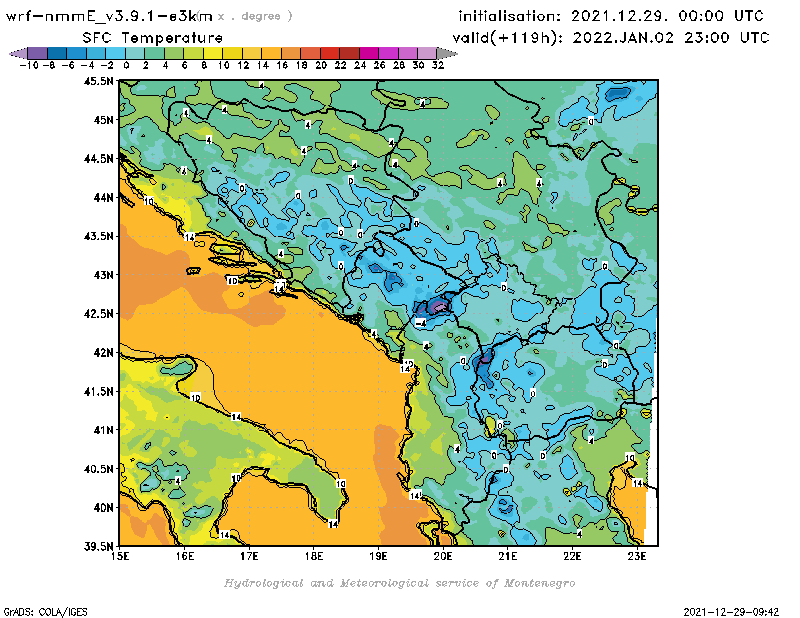Click the SFC Temperature heading
Screen dimensions: 800x618
(x=153, y=38)
